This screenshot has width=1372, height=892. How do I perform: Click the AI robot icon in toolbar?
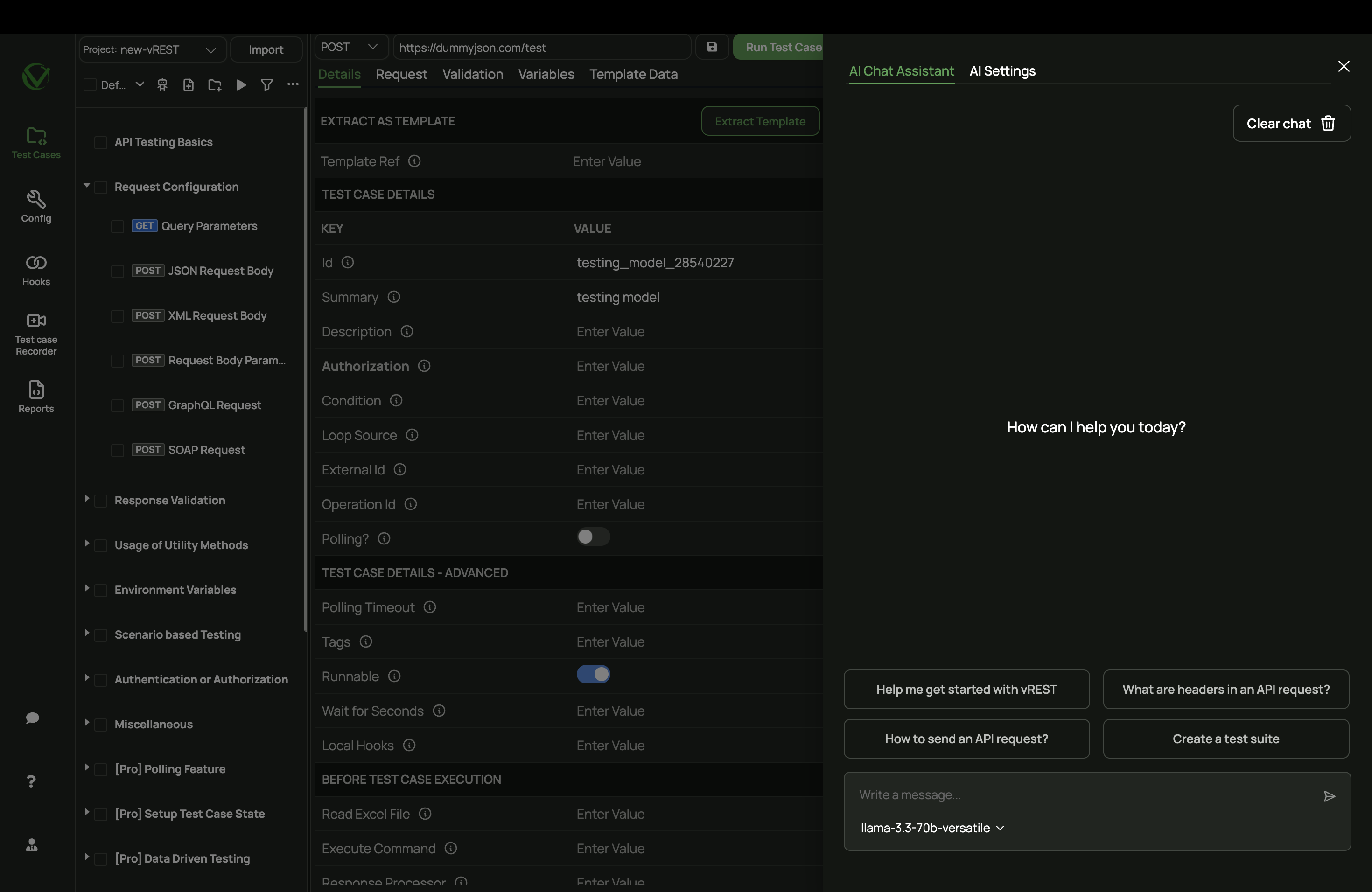click(162, 85)
